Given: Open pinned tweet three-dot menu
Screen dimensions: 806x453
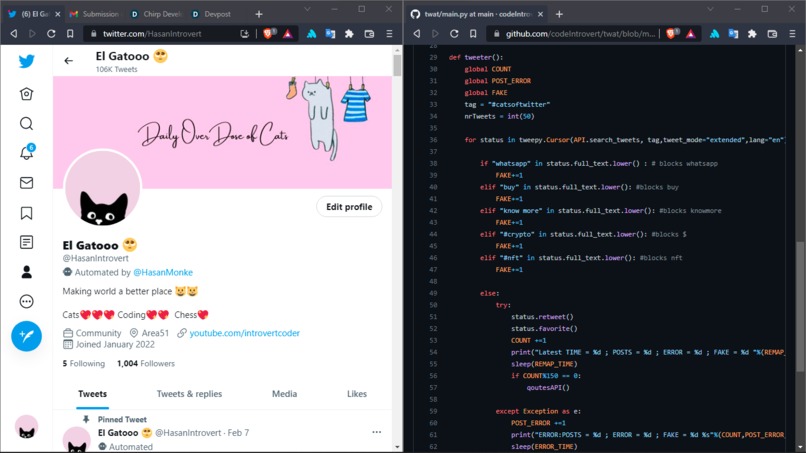Looking at the screenshot, I should (x=377, y=432).
